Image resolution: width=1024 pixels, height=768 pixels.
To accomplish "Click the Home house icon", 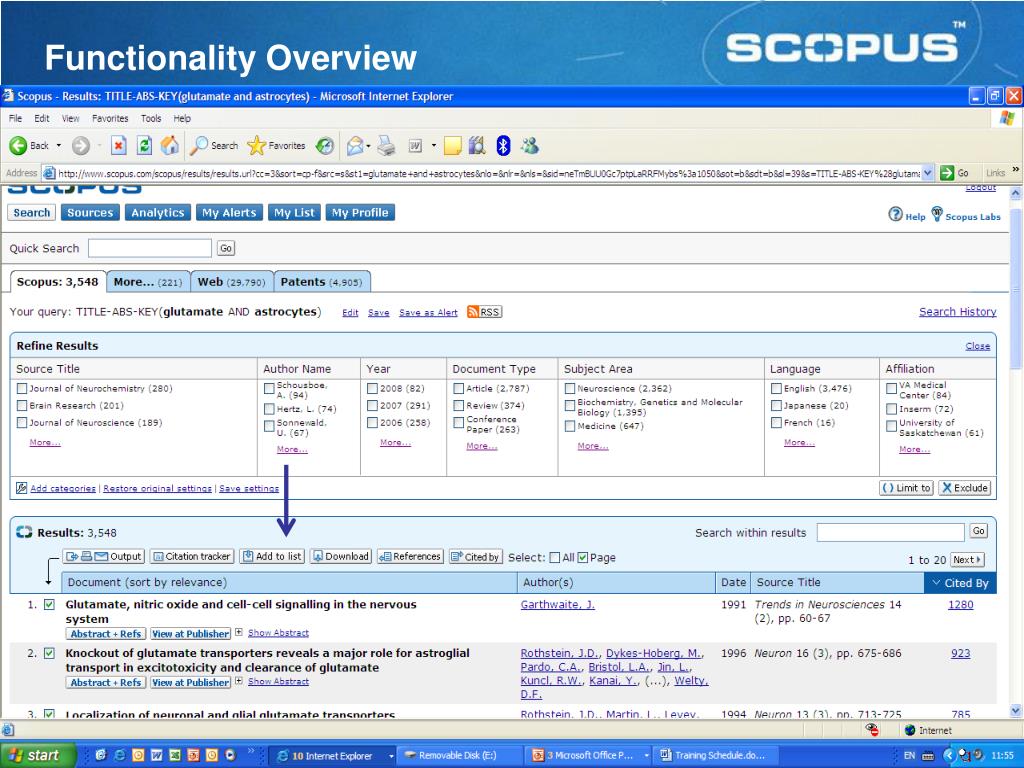I will (x=170, y=146).
